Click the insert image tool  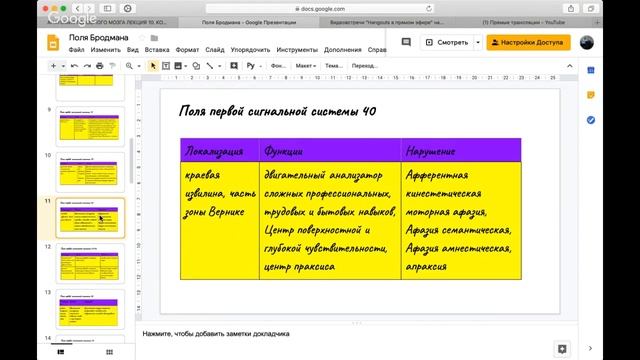(178, 66)
